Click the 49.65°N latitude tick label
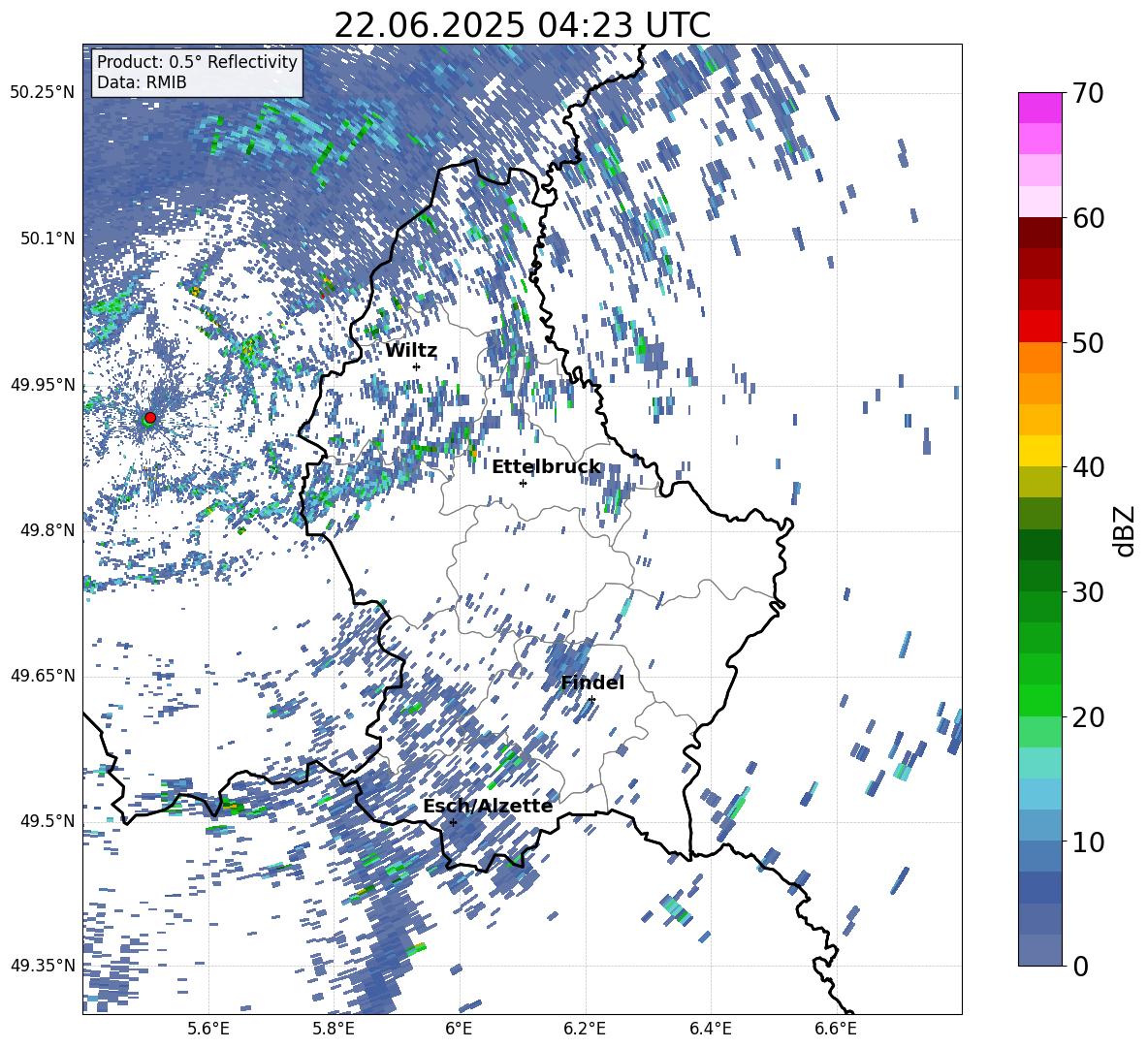The width and height of the screenshot is (1148, 1048). click(x=43, y=675)
